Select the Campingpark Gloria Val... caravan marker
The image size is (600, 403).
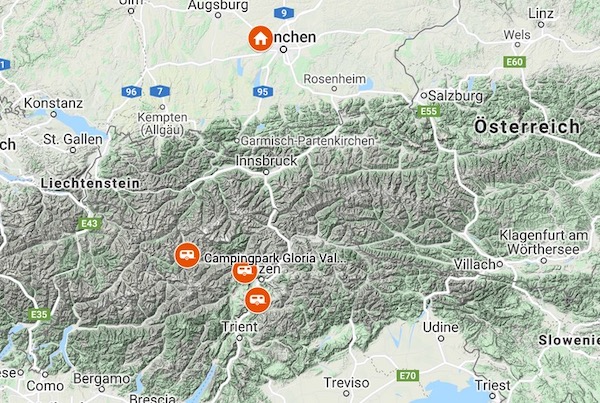(187, 255)
